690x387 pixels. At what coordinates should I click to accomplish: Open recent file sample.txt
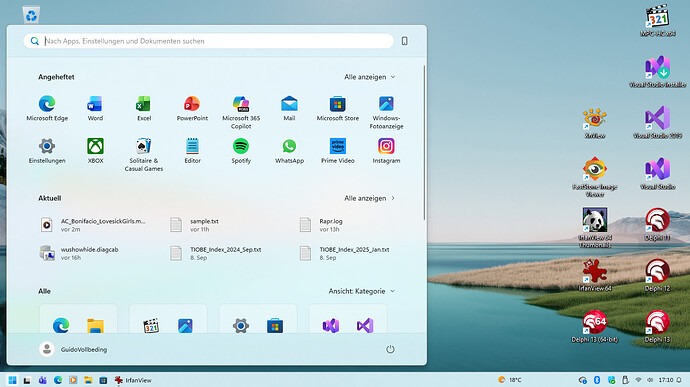[196, 225]
